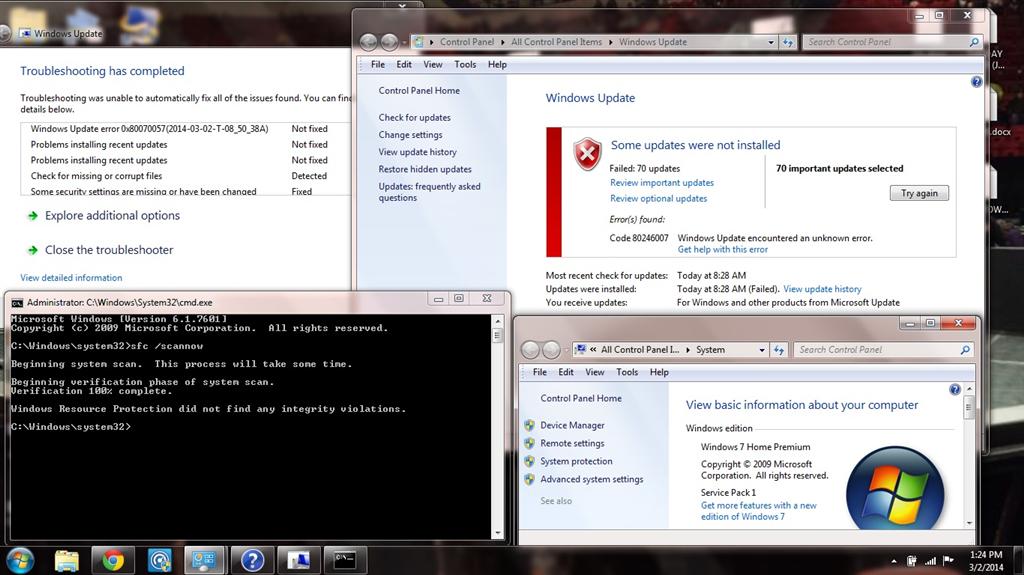The height and width of the screenshot is (575, 1024).
Task: Open Review optional updates link
Action: tap(658, 198)
